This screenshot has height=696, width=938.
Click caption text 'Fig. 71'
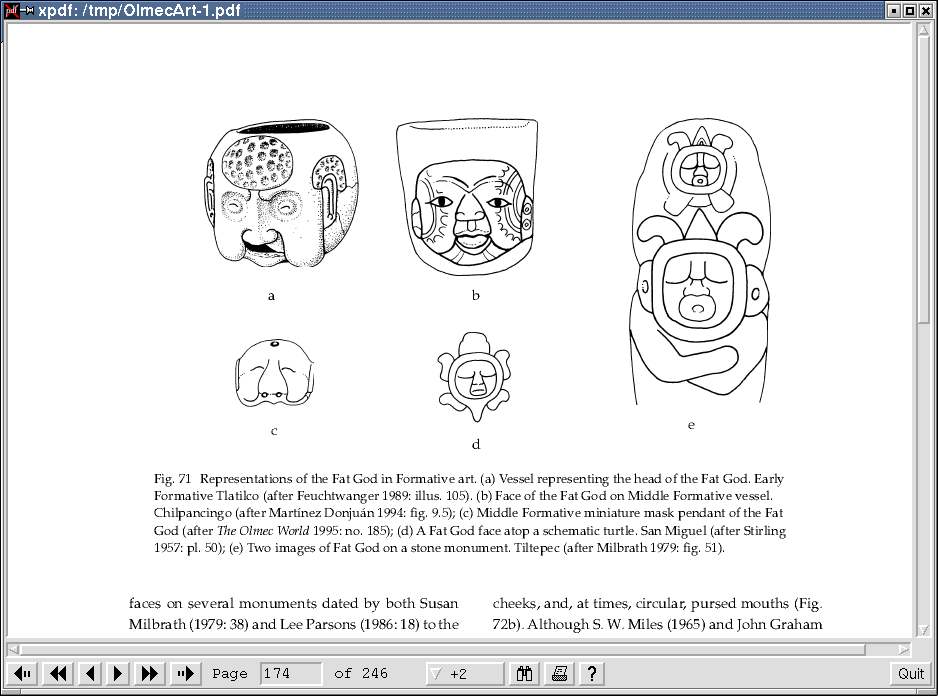coord(172,479)
